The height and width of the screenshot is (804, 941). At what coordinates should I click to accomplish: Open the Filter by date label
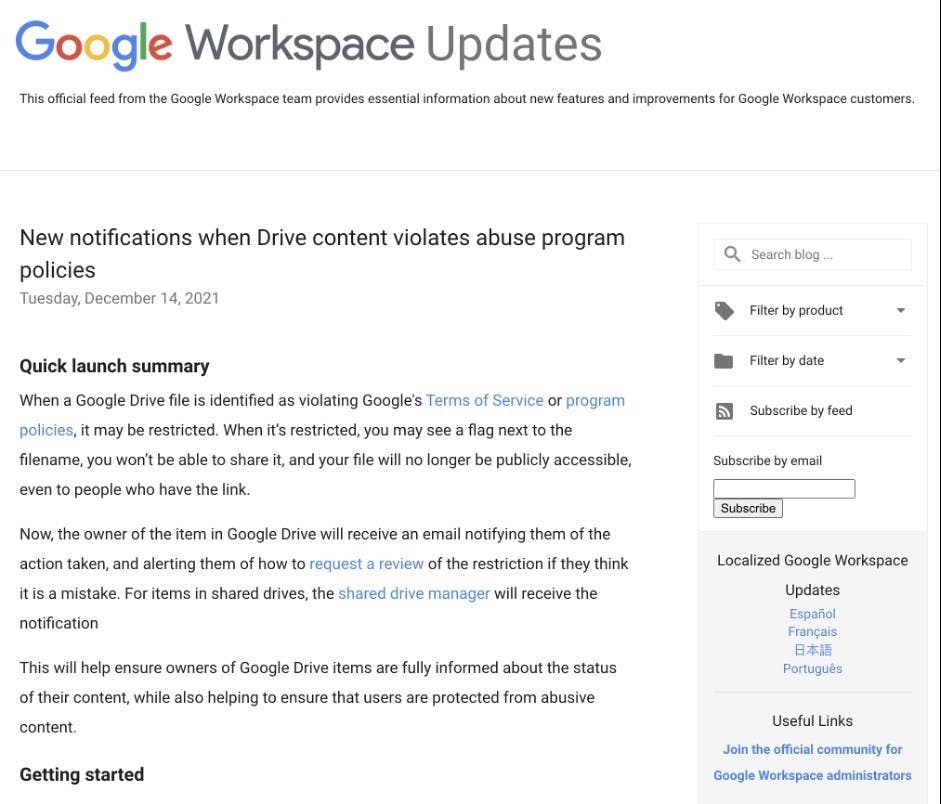coord(786,361)
